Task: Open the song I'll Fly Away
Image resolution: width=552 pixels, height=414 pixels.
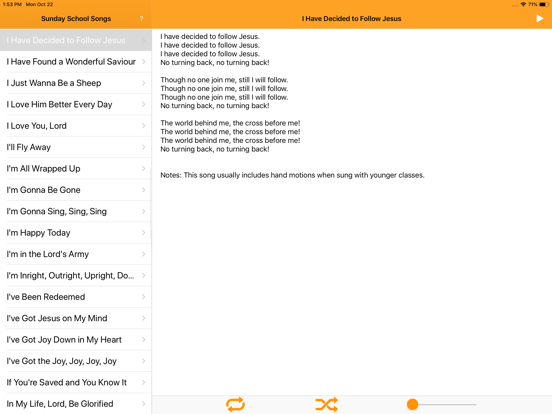Action: pos(76,147)
